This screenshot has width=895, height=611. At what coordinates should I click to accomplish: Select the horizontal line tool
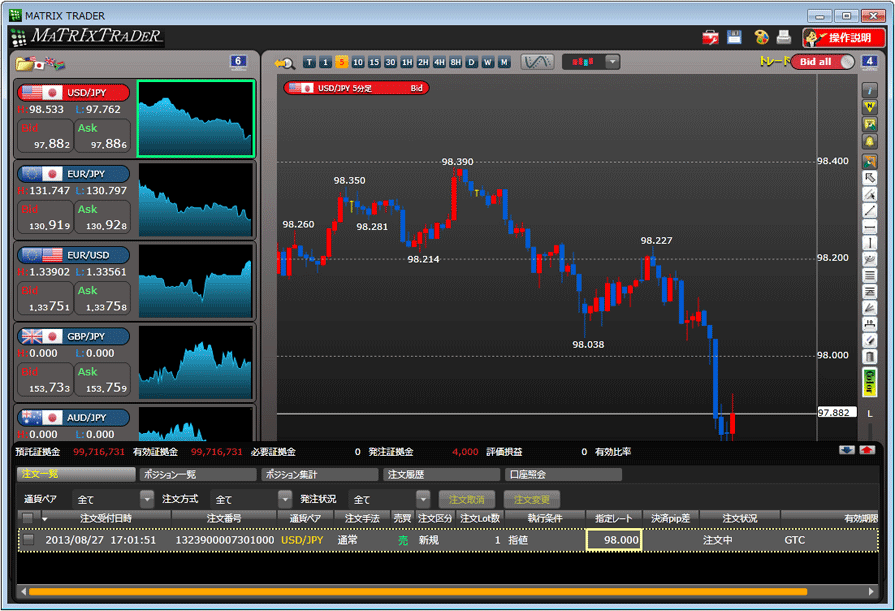869,227
